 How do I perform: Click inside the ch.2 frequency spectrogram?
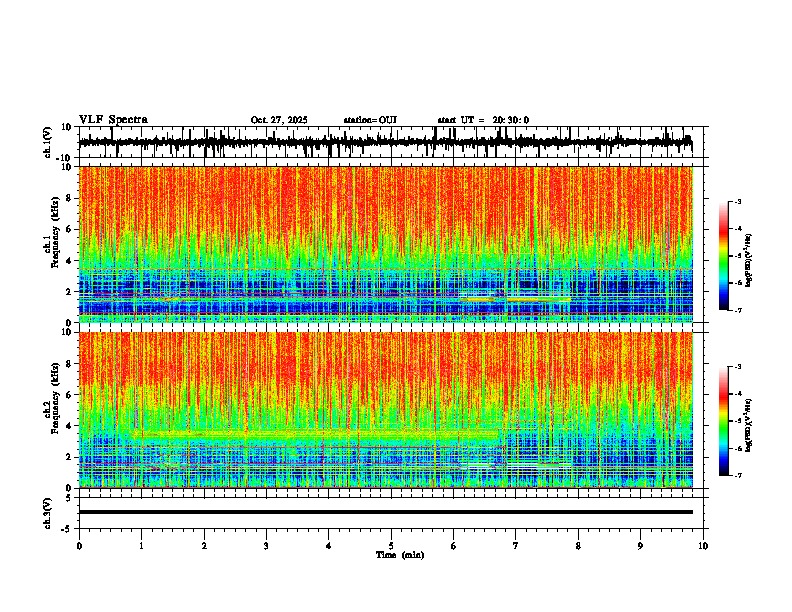(x=385, y=410)
